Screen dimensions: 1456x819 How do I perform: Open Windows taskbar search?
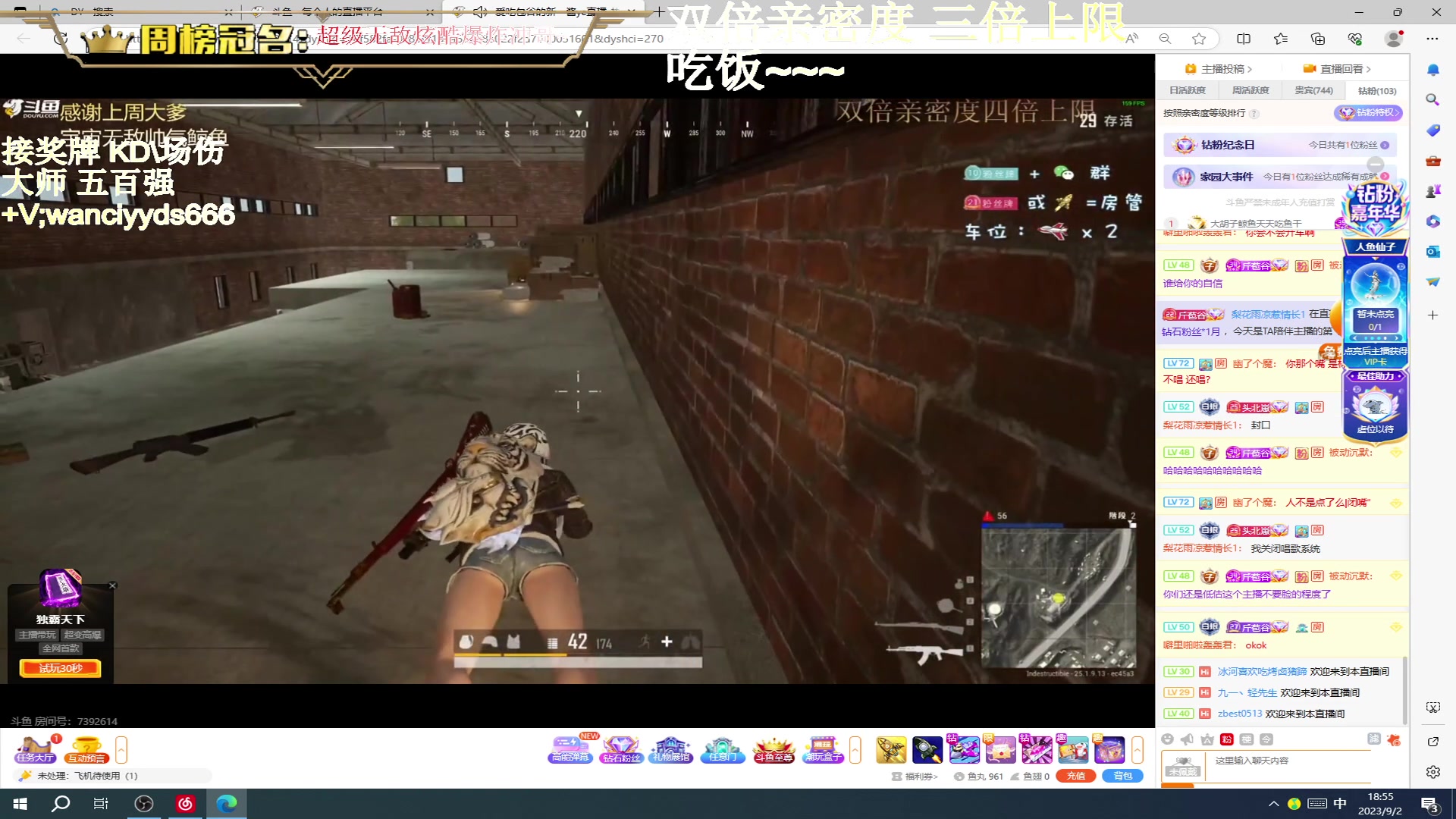point(61,804)
